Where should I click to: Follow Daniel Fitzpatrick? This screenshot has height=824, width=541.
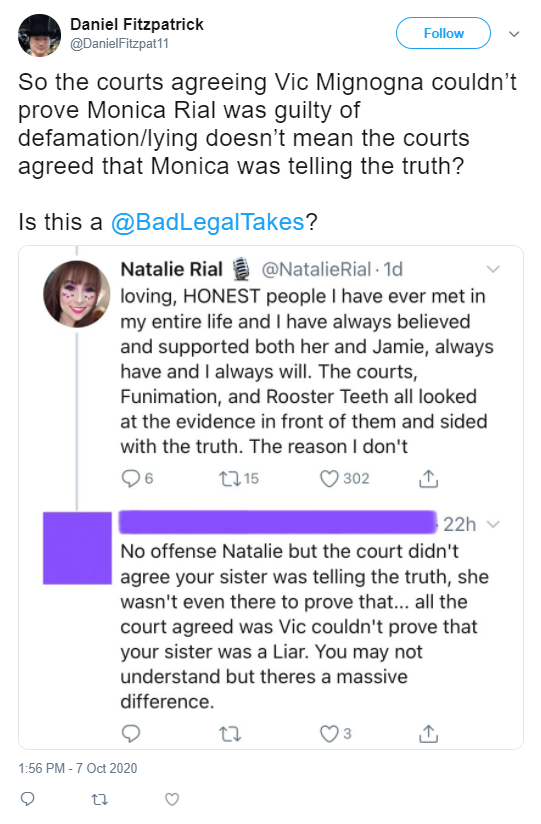(443, 33)
